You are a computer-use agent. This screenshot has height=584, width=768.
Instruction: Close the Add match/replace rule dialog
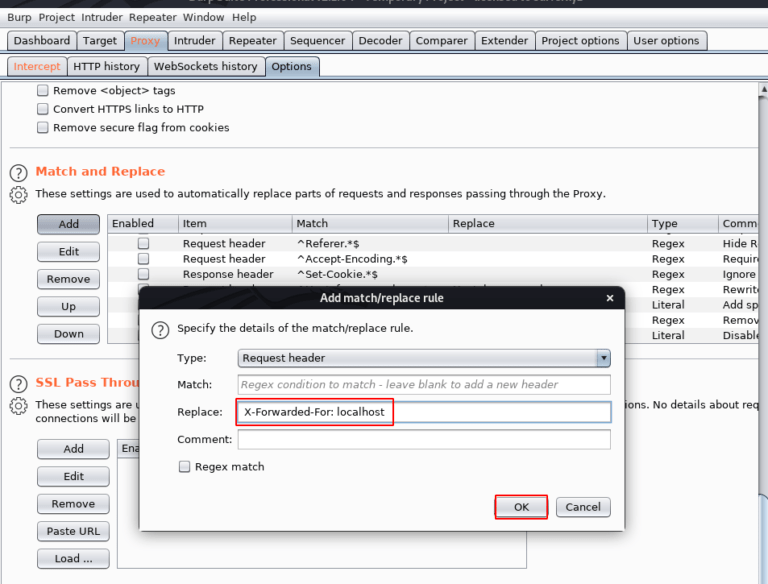pyautogui.click(x=610, y=298)
